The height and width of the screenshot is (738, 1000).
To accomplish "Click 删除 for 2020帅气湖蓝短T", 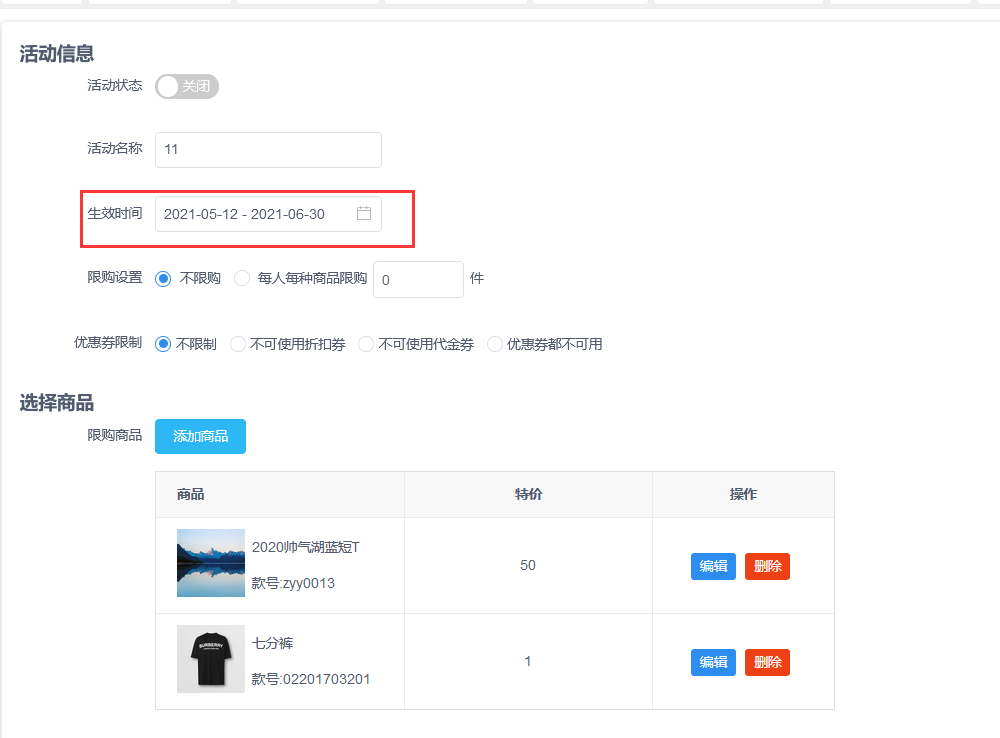I will (x=767, y=566).
